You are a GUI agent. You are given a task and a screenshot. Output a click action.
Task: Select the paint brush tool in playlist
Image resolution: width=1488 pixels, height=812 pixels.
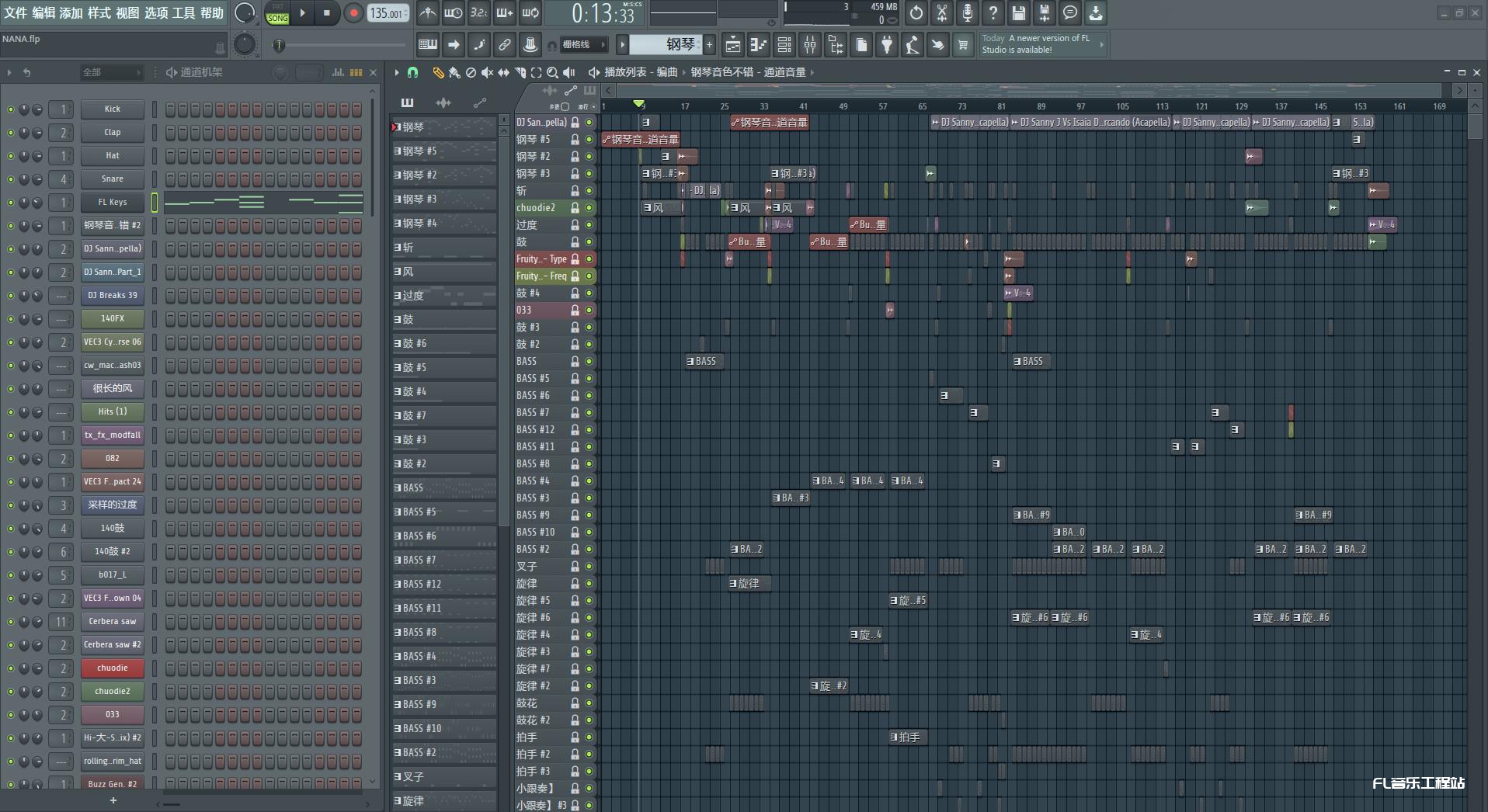click(454, 72)
